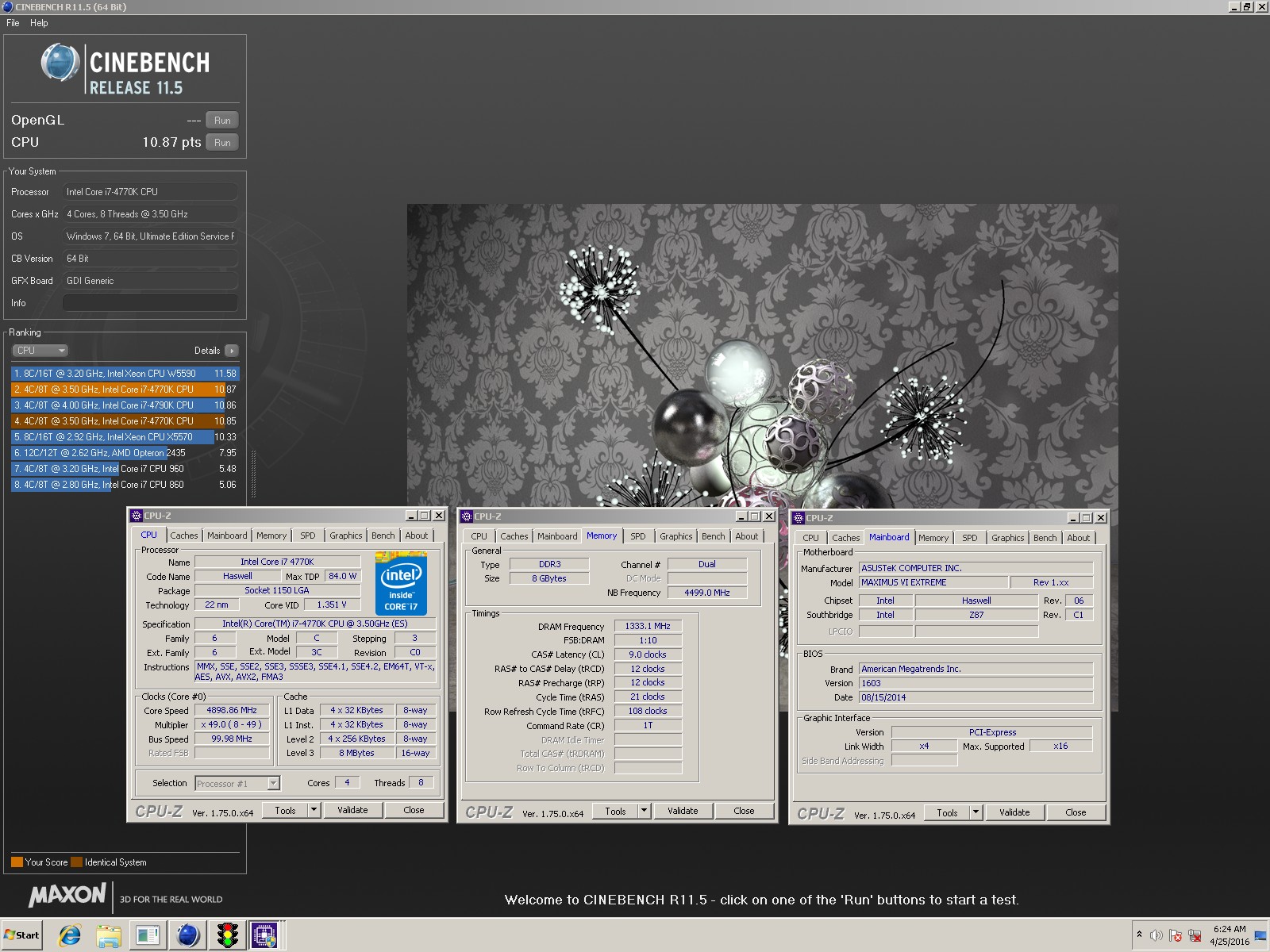Open About tab in Mainboard window
1270x952 pixels.
[x=1079, y=538]
